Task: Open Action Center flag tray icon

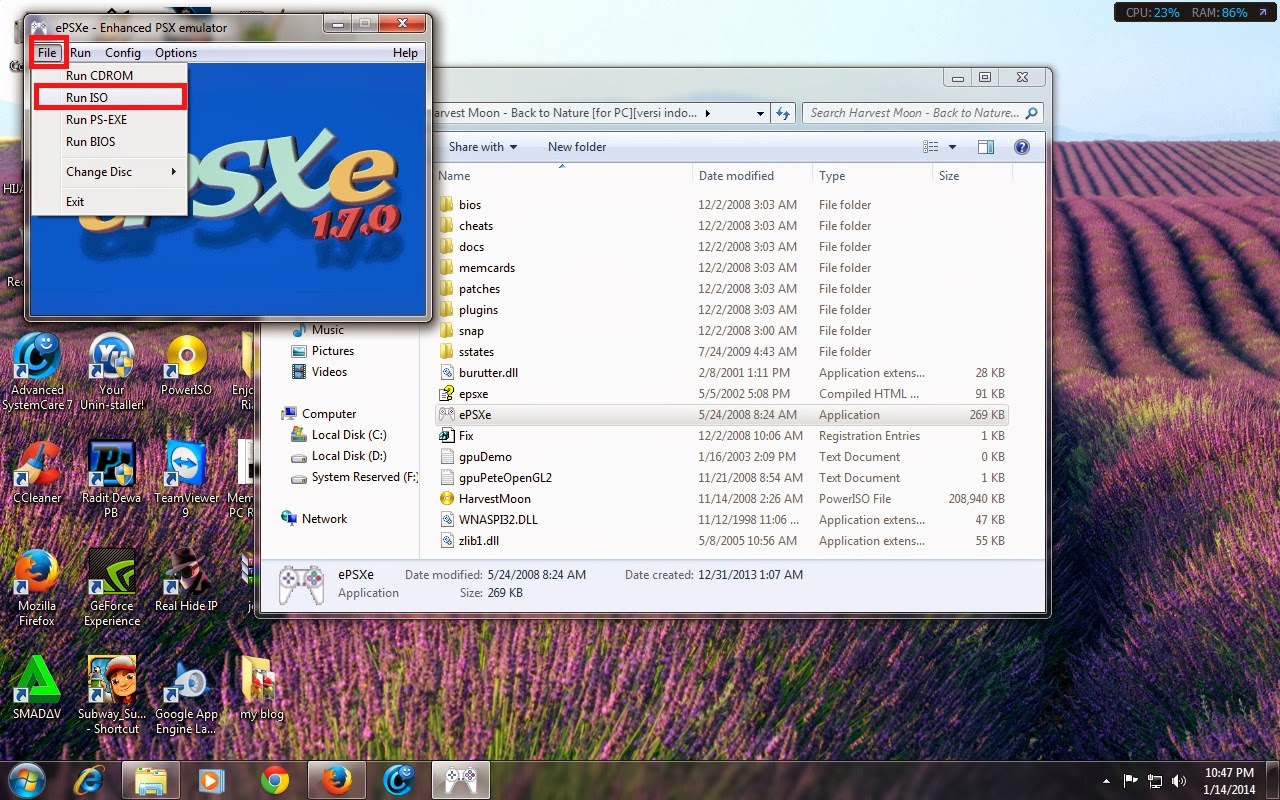Action: pyautogui.click(x=1131, y=780)
